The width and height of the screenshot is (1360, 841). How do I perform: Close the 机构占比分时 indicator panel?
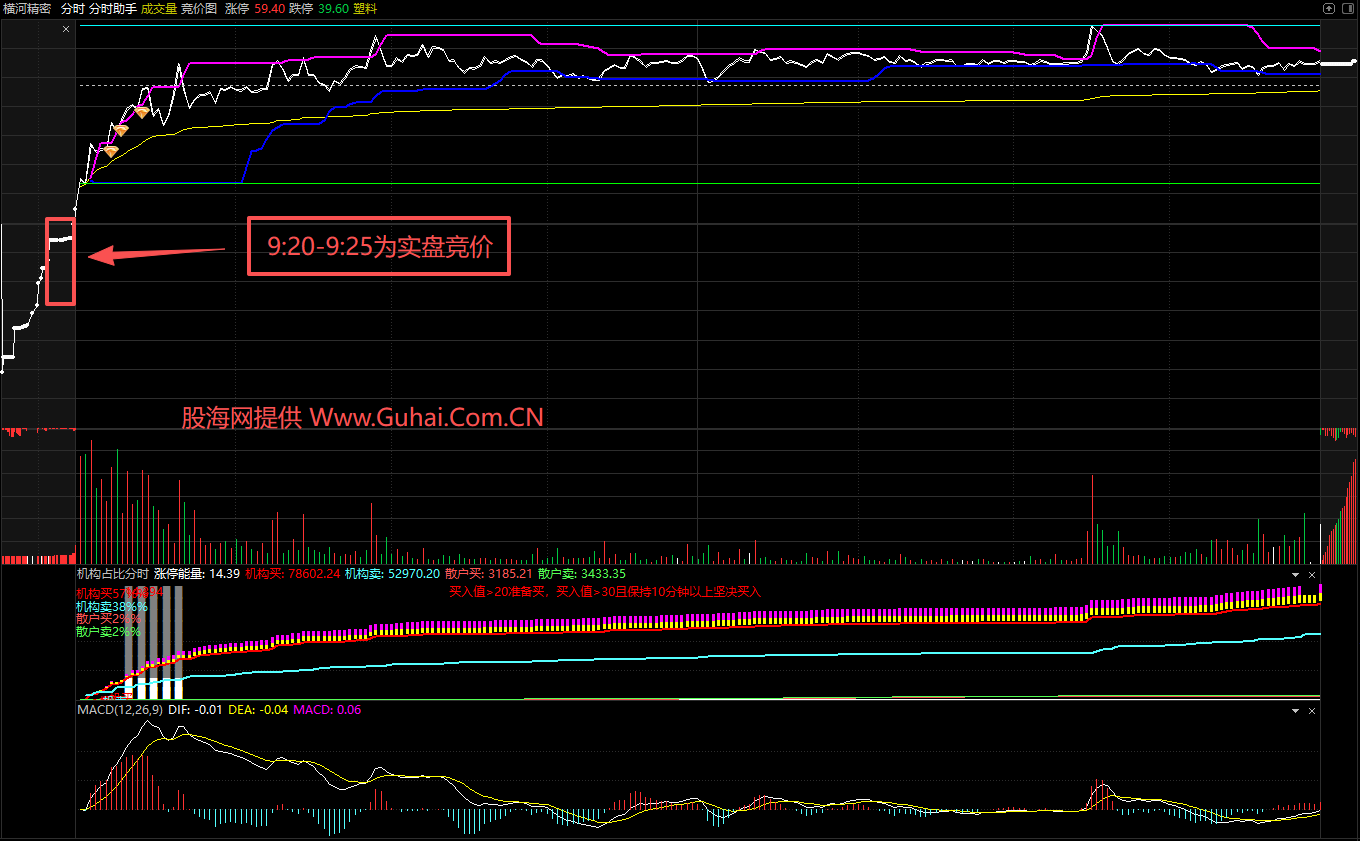(x=1311, y=575)
